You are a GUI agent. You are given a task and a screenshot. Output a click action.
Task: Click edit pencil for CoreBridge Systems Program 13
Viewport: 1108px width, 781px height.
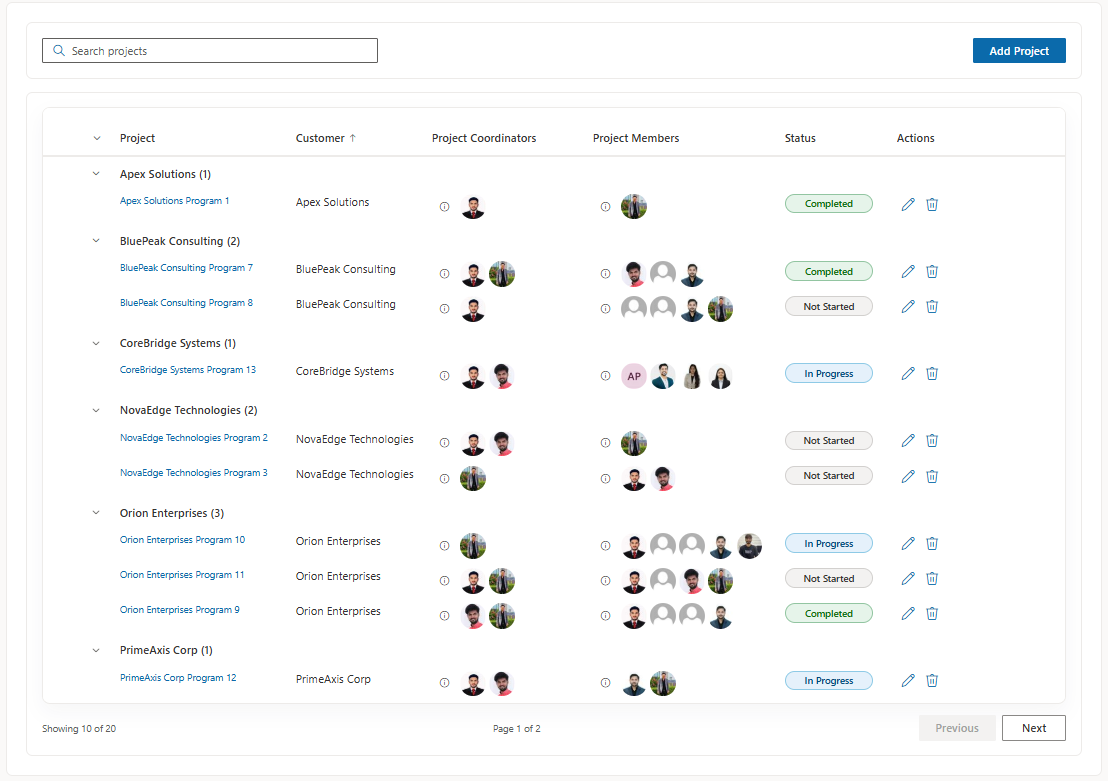tap(908, 373)
